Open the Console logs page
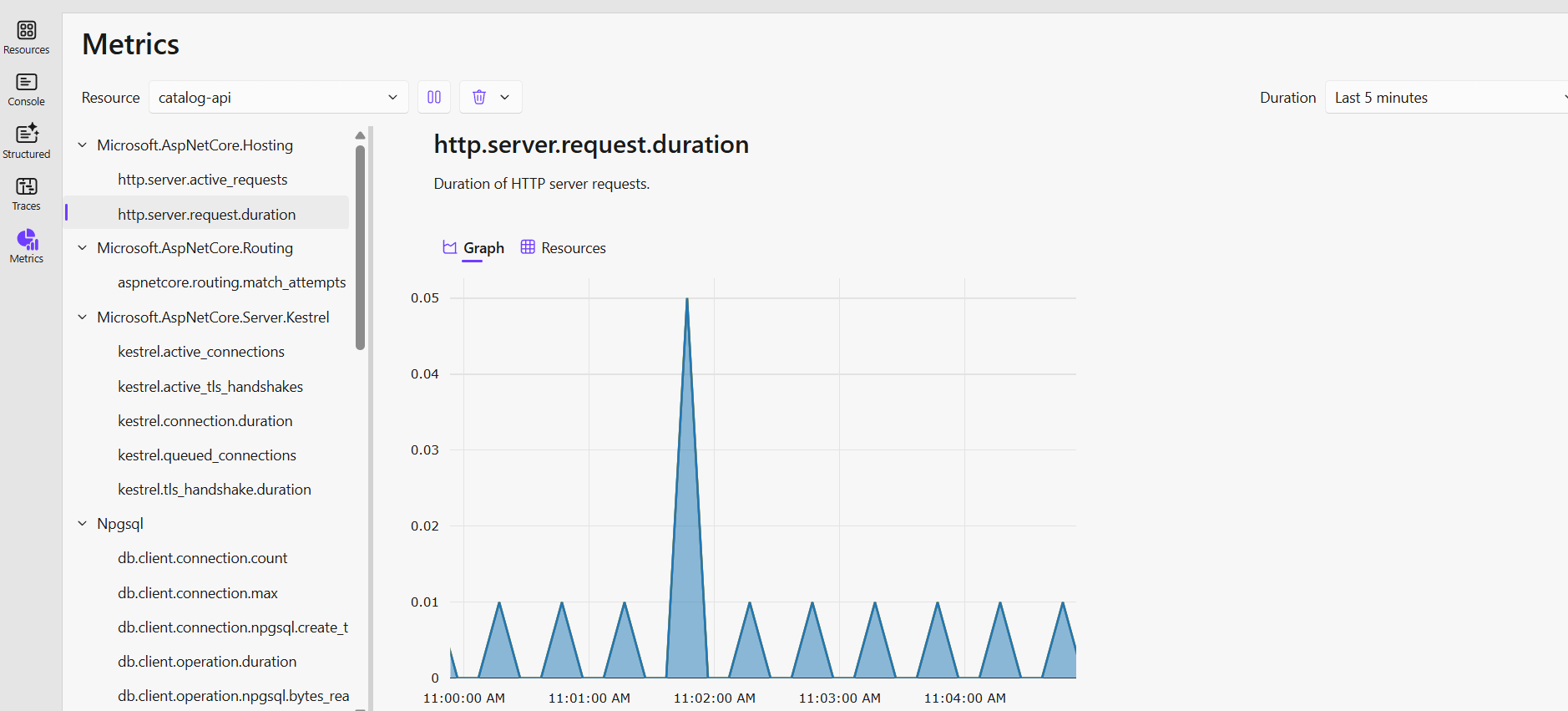The image size is (1568, 711). coord(27,89)
